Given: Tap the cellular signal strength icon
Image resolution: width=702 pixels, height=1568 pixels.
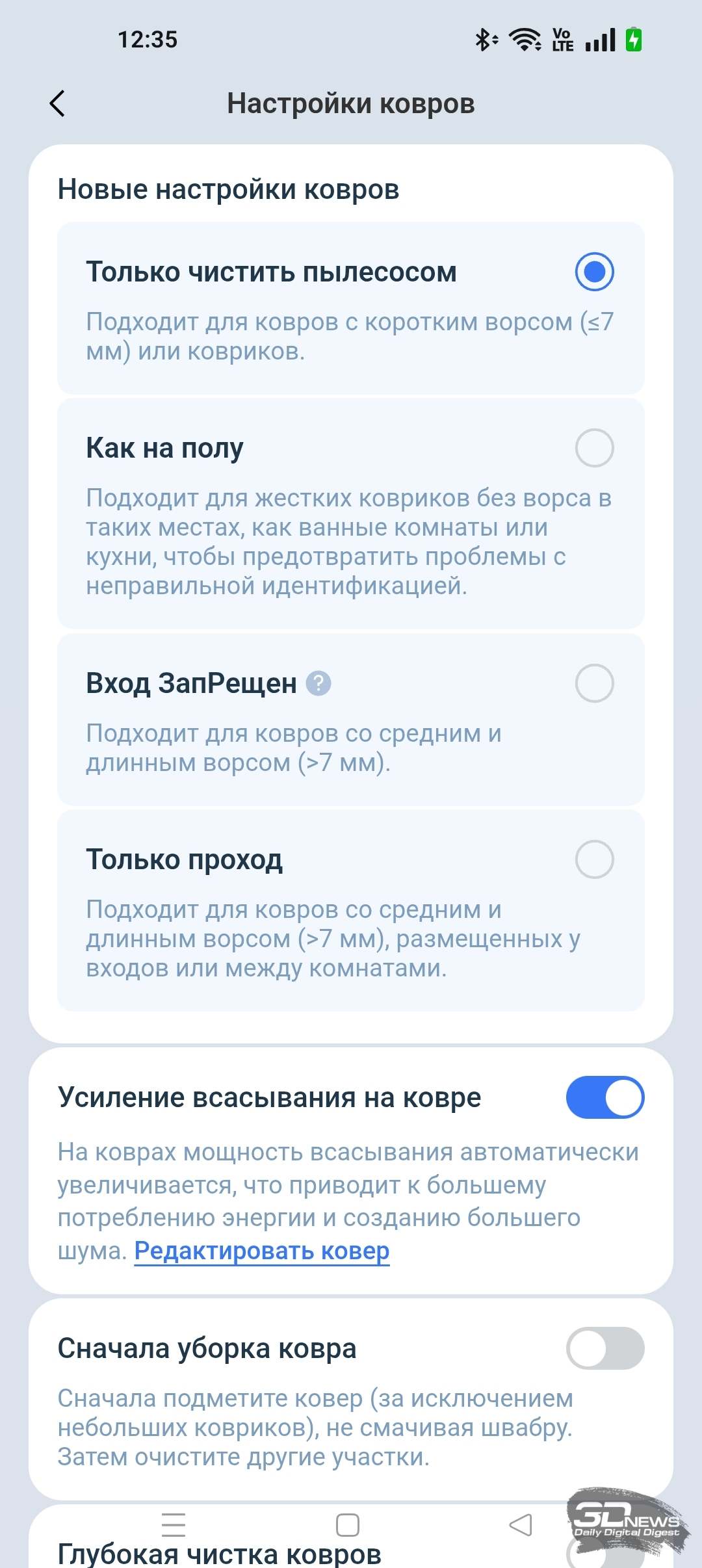Looking at the screenshot, I should coord(600,40).
